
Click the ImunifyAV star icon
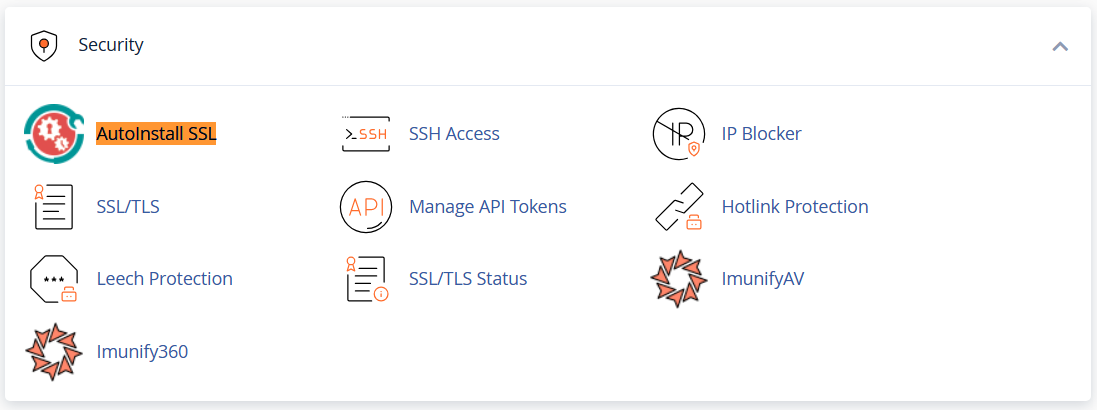point(678,279)
